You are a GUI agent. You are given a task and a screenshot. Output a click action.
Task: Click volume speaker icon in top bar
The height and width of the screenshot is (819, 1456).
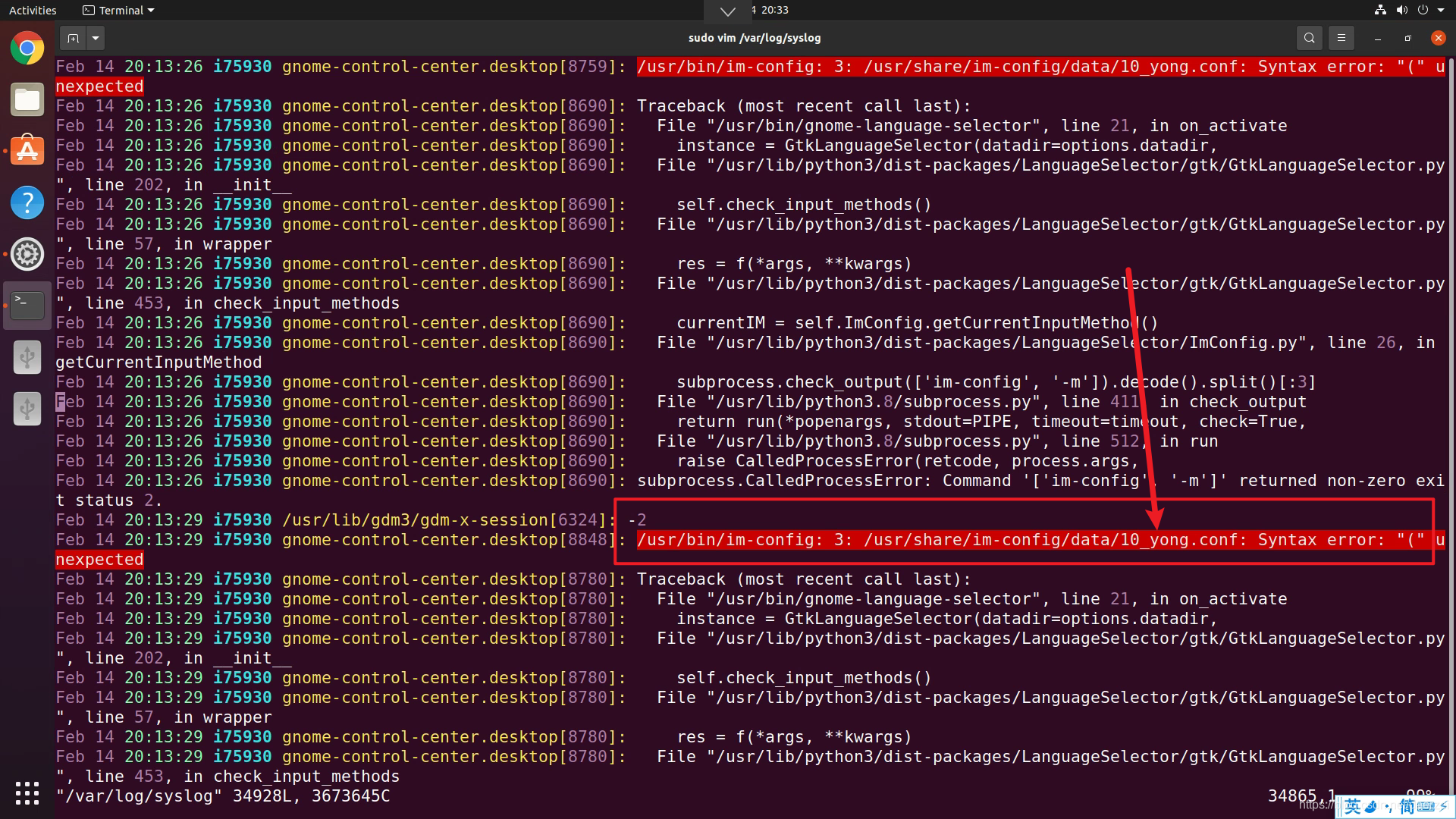(x=1401, y=11)
